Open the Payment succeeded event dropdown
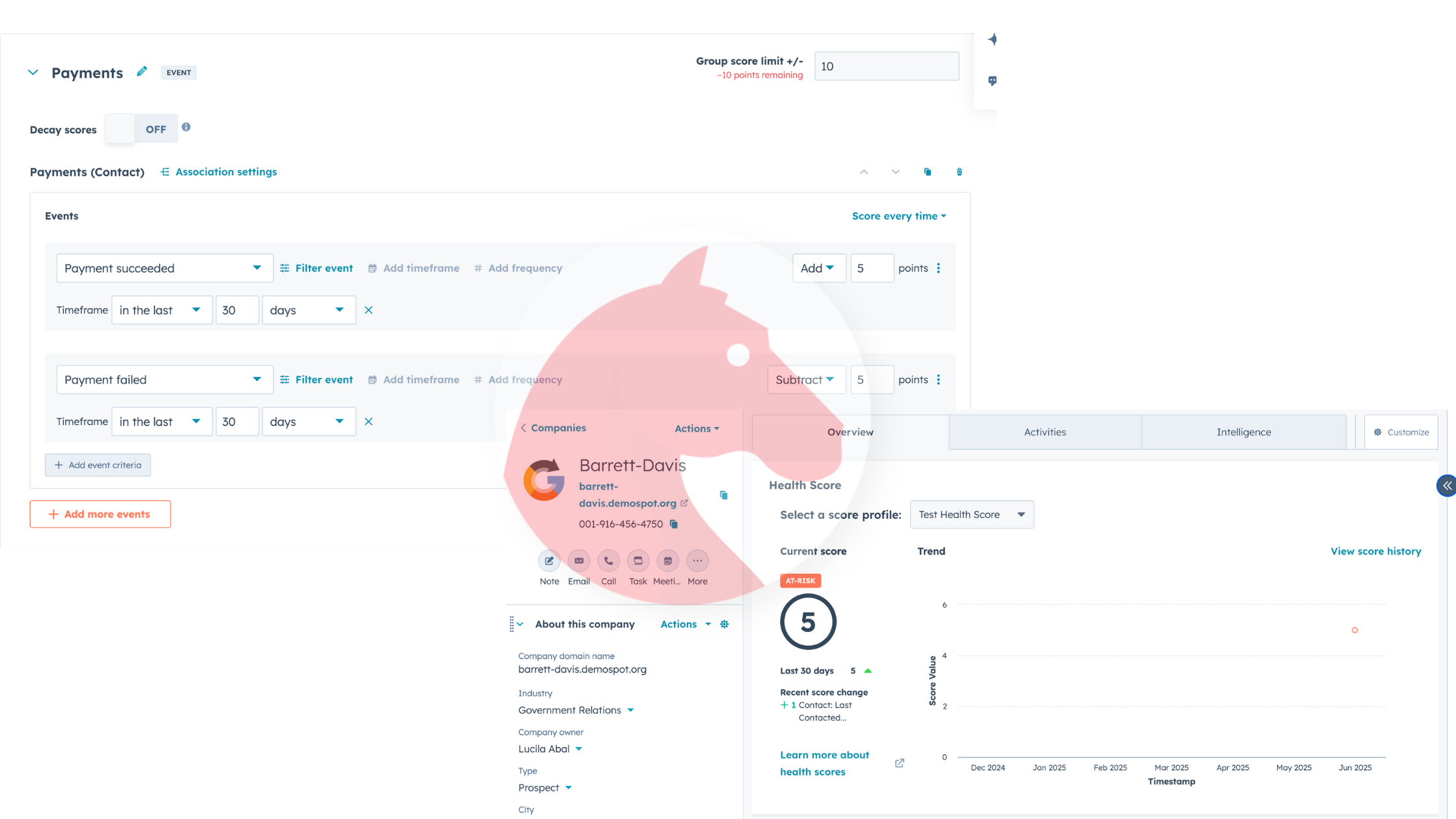This screenshot has width=1456, height=819. [164, 268]
